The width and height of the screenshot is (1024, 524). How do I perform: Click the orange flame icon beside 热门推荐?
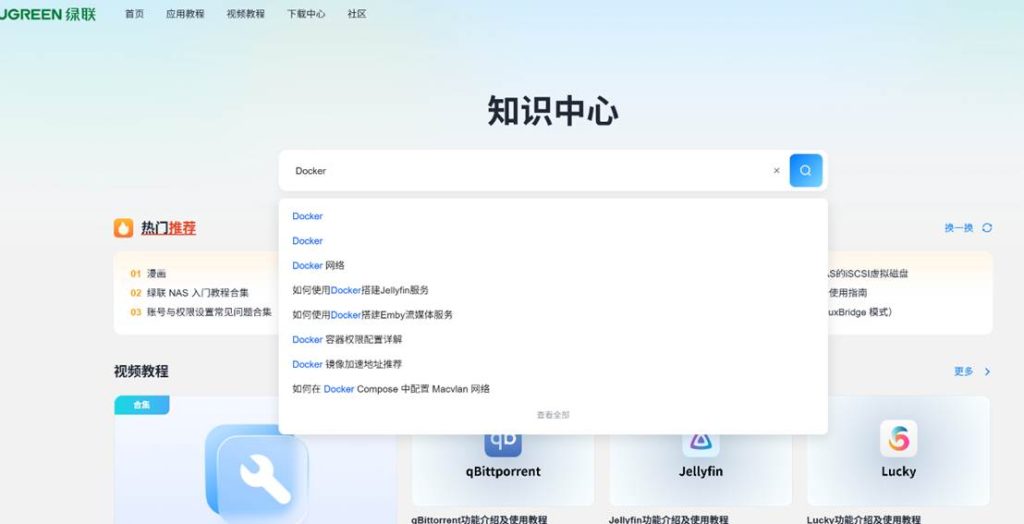click(123, 228)
